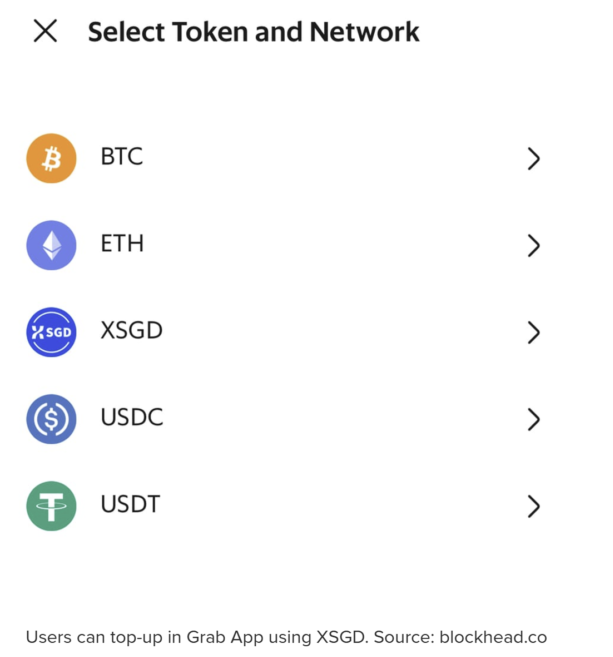The height and width of the screenshot is (657, 613).
Task: Open USDT networks via right chevron
Action: tap(533, 506)
